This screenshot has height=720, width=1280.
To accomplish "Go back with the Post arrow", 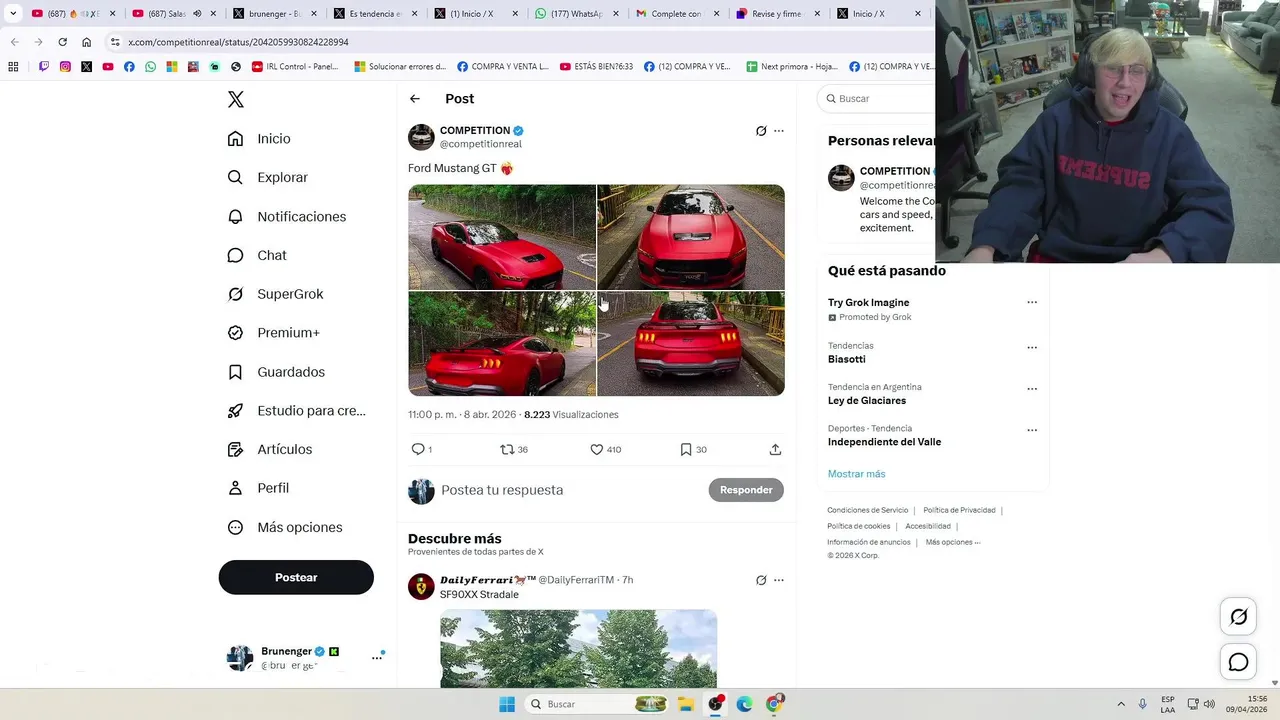I will point(415,99).
